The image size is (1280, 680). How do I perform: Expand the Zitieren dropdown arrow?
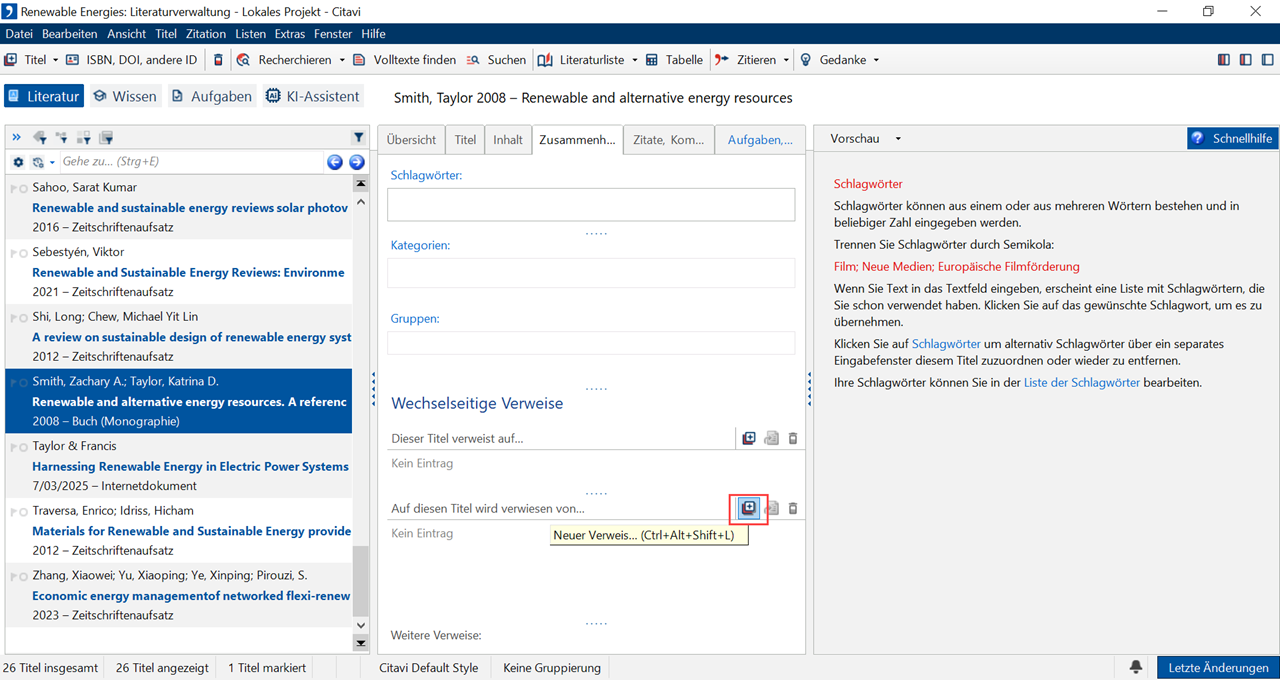[786, 60]
